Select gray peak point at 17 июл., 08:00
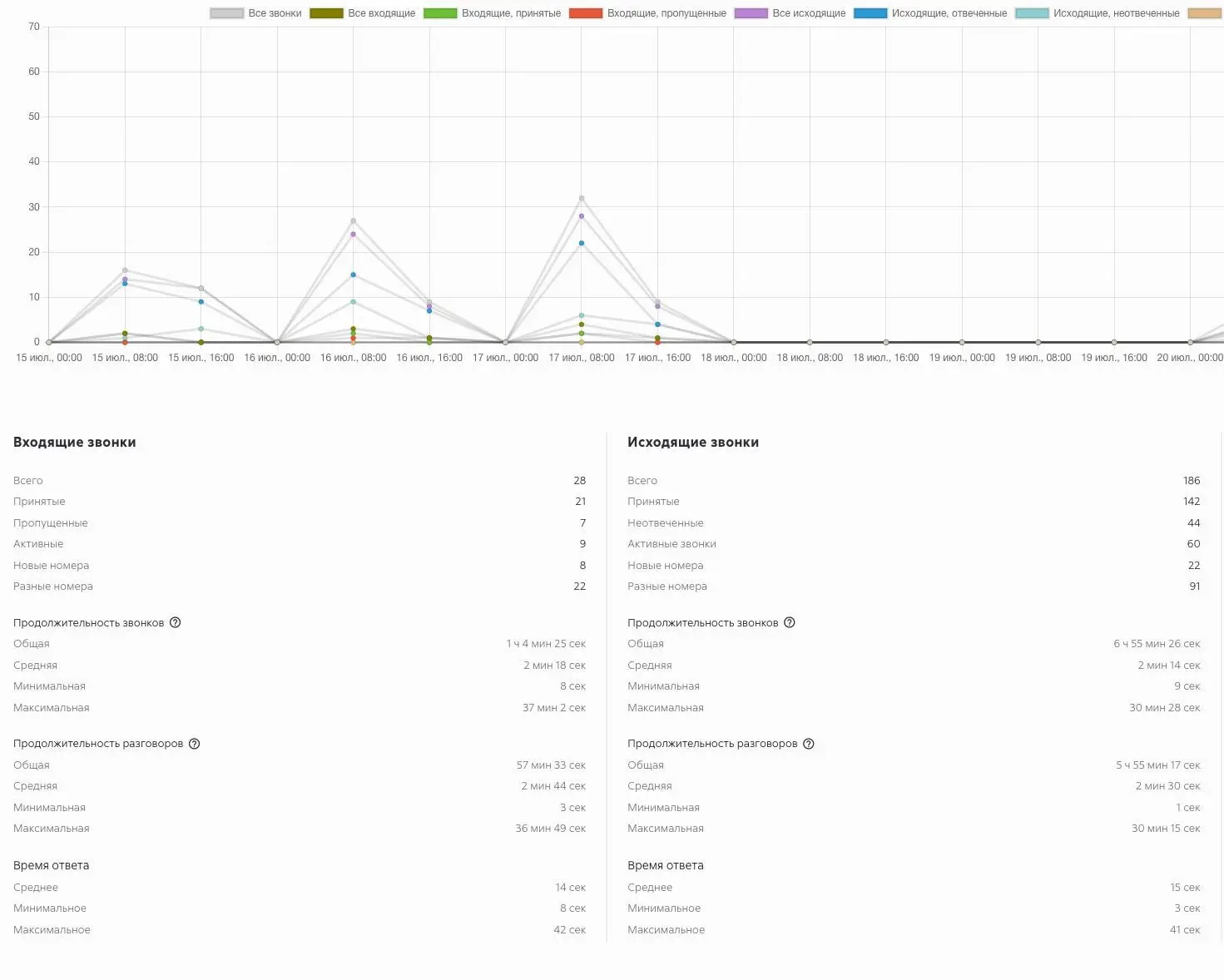This screenshot has height=980, width=1224. pos(582,198)
